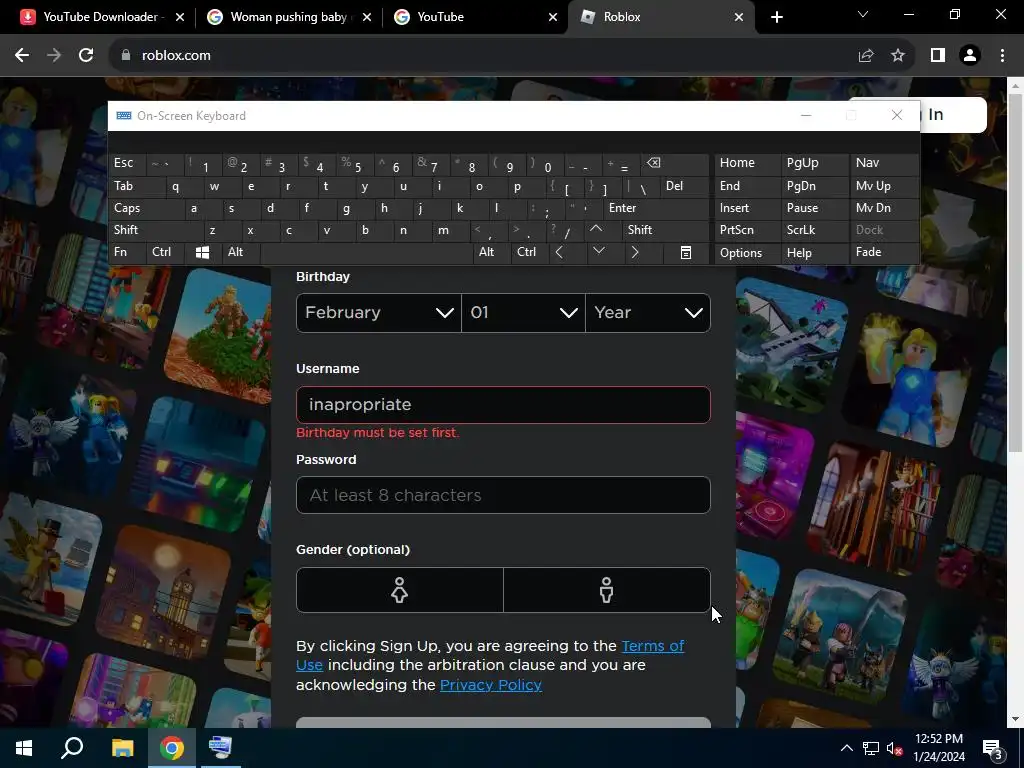
Task: Open Chrome's three-dot menu
Action: (x=1002, y=56)
